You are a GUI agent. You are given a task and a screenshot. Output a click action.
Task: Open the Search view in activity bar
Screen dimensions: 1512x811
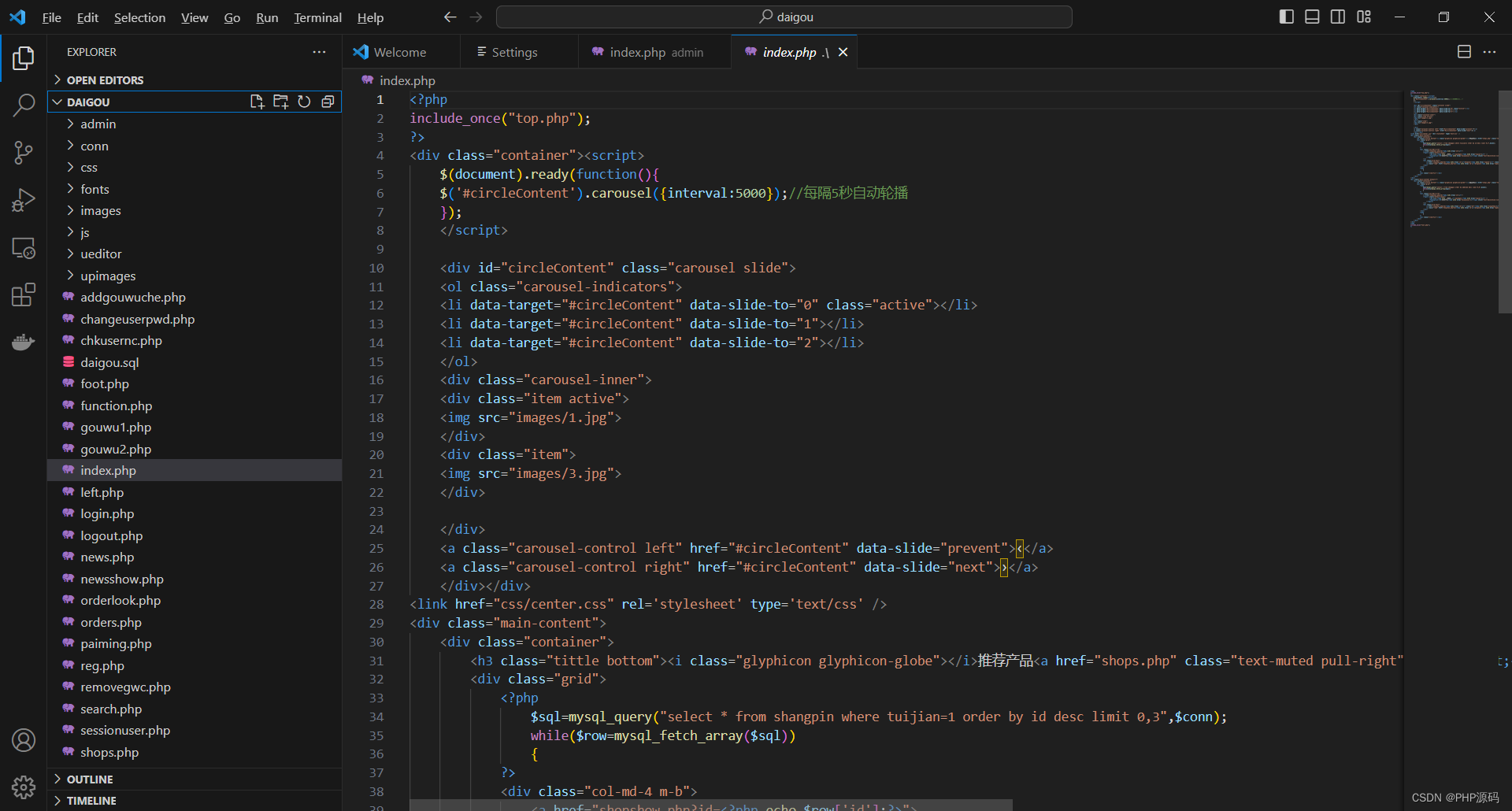(24, 105)
